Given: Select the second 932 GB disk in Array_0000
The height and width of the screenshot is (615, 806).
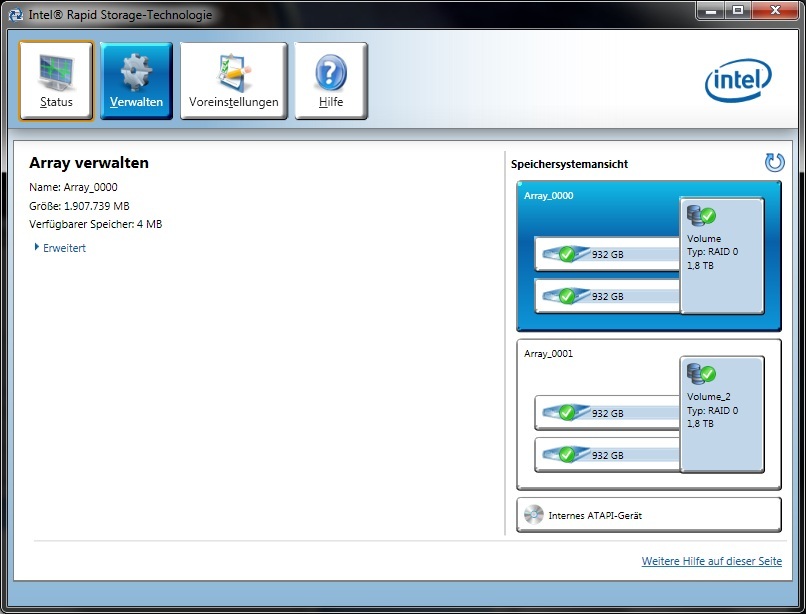Looking at the screenshot, I should [607, 296].
